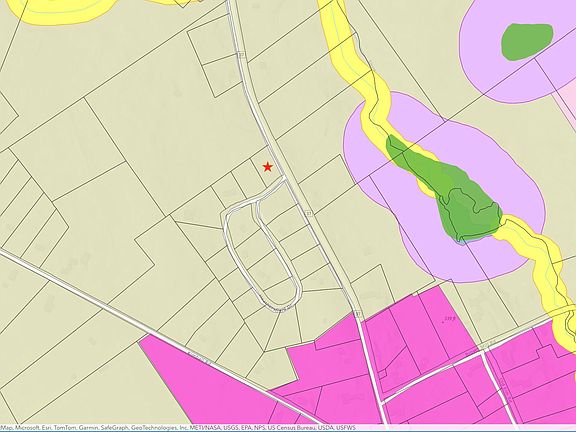The height and width of the screenshot is (432, 576).
Task: Click the small elevation point label in magenta zone
Action: 449,319
